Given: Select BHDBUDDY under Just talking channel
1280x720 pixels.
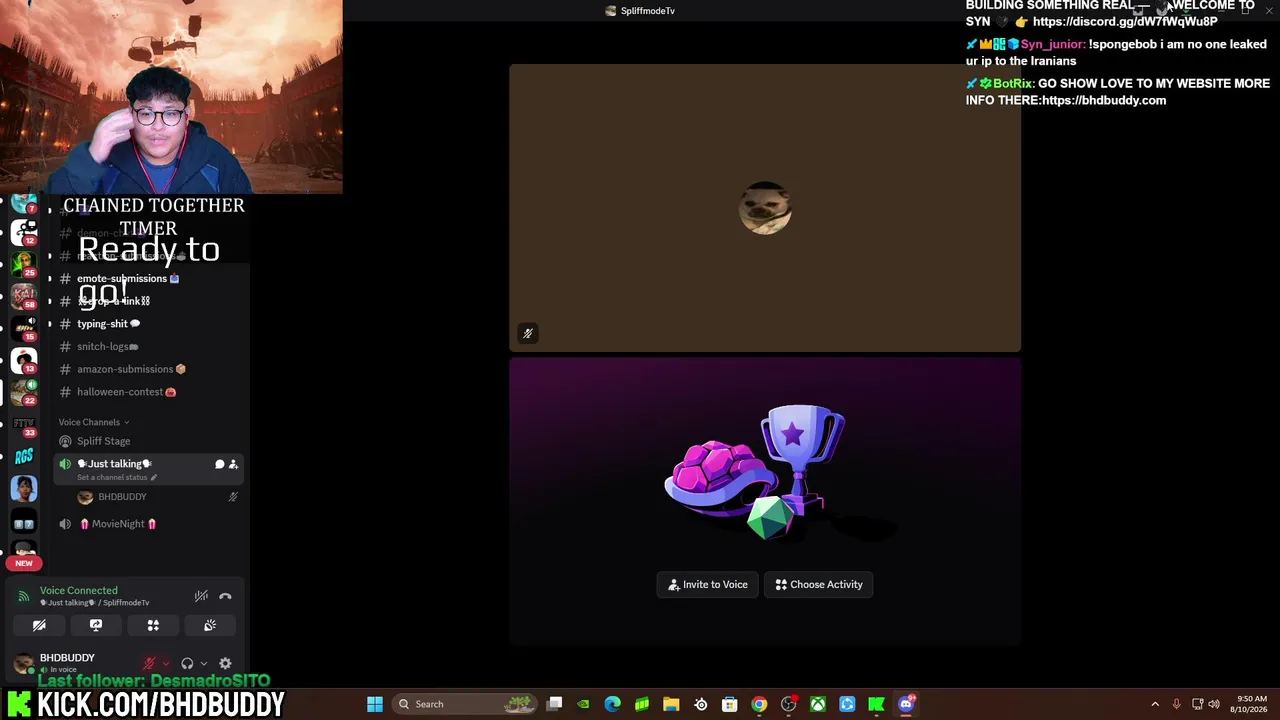Looking at the screenshot, I should (x=122, y=497).
